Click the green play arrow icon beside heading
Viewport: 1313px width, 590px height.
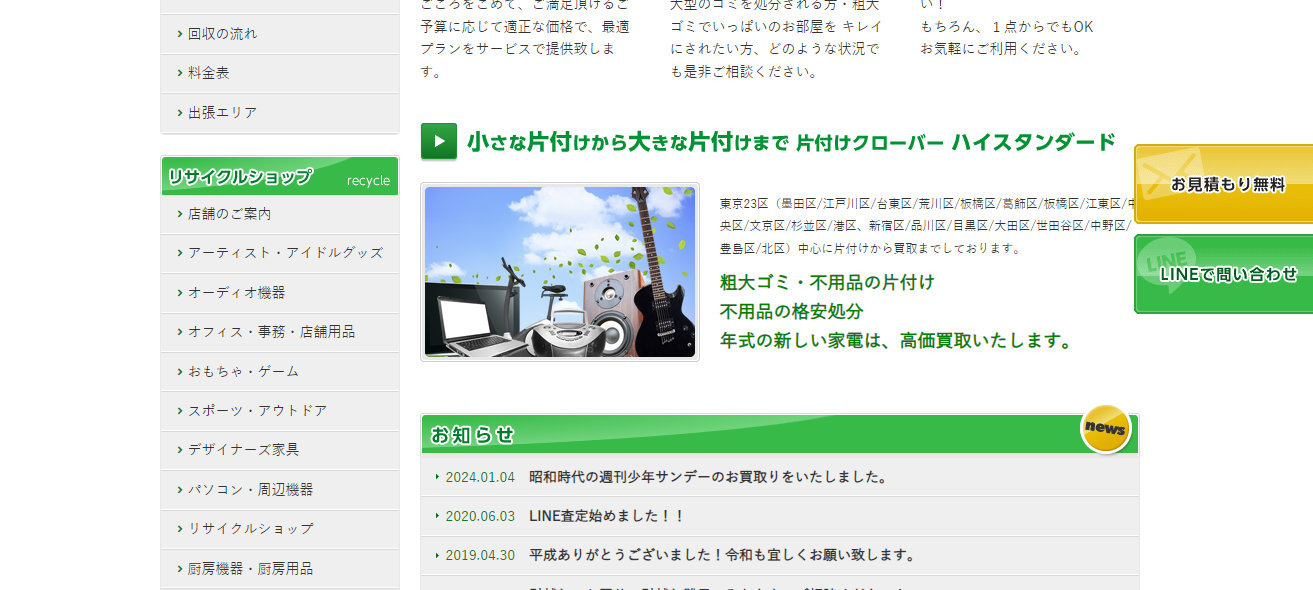pos(439,141)
